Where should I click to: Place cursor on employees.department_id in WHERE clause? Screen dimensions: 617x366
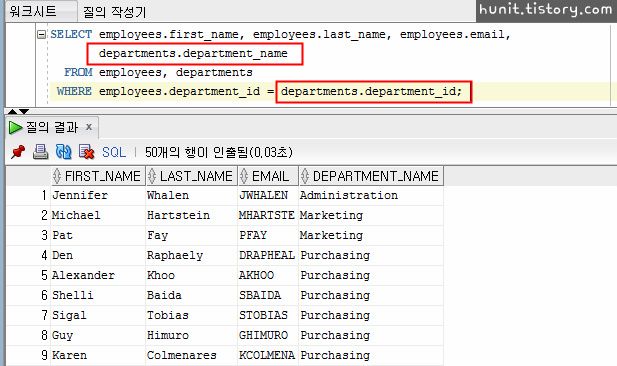(x=179, y=91)
